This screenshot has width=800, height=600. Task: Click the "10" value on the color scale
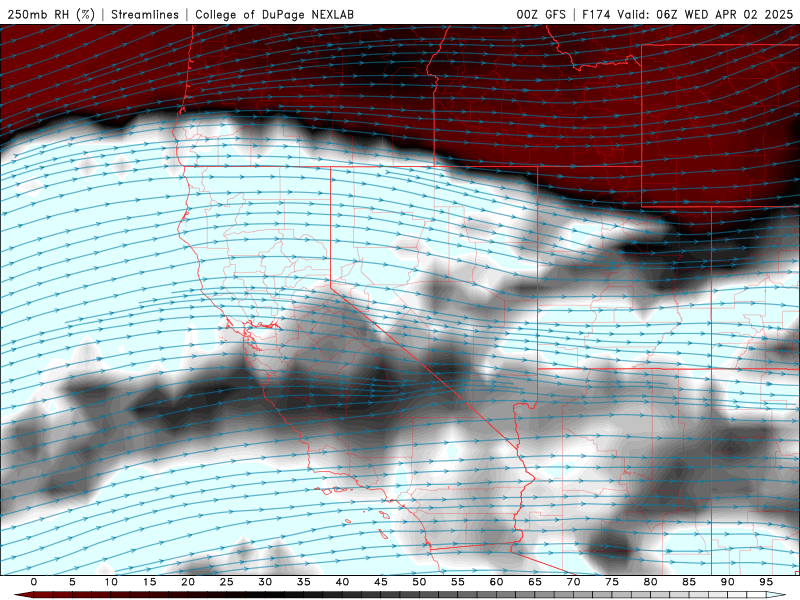[x=111, y=582]
